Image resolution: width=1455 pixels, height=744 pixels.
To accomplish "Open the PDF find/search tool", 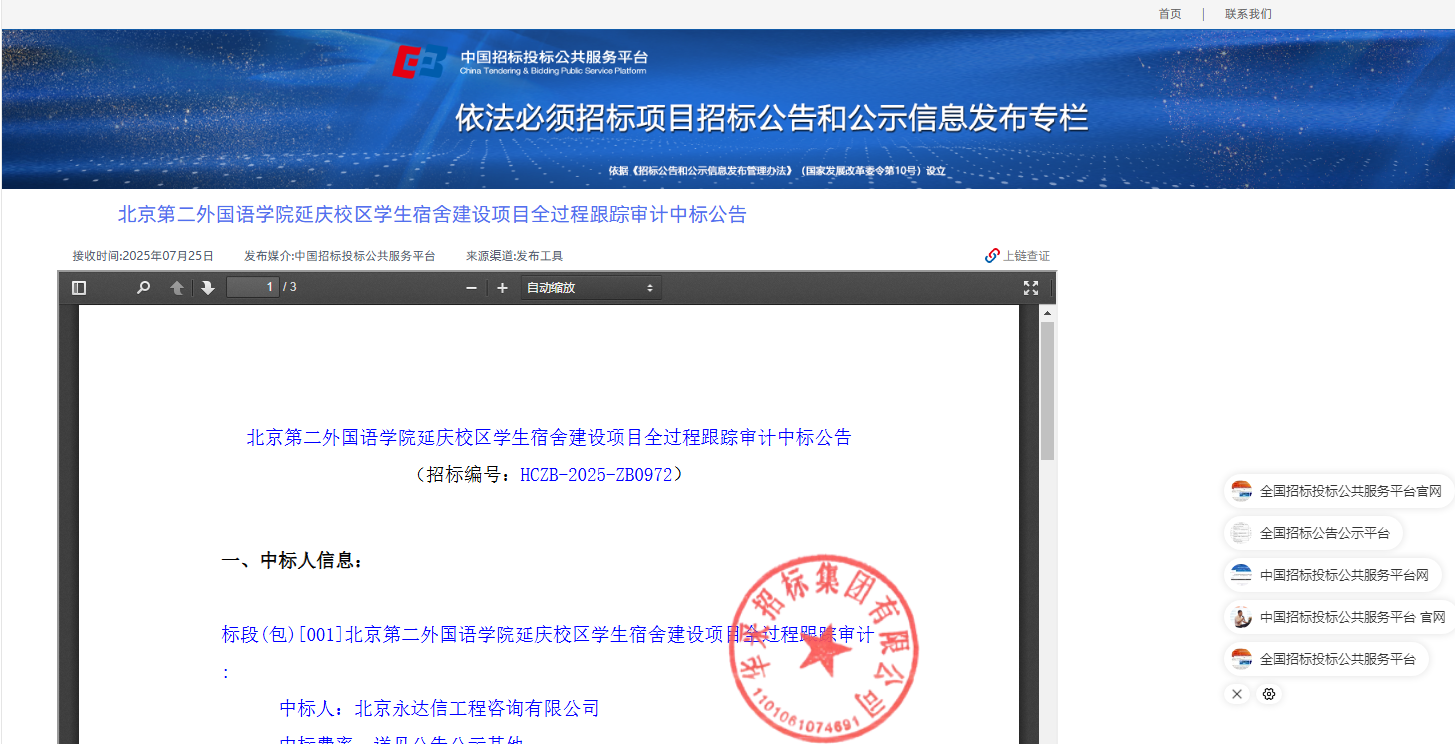I will (x=143, y=288).
